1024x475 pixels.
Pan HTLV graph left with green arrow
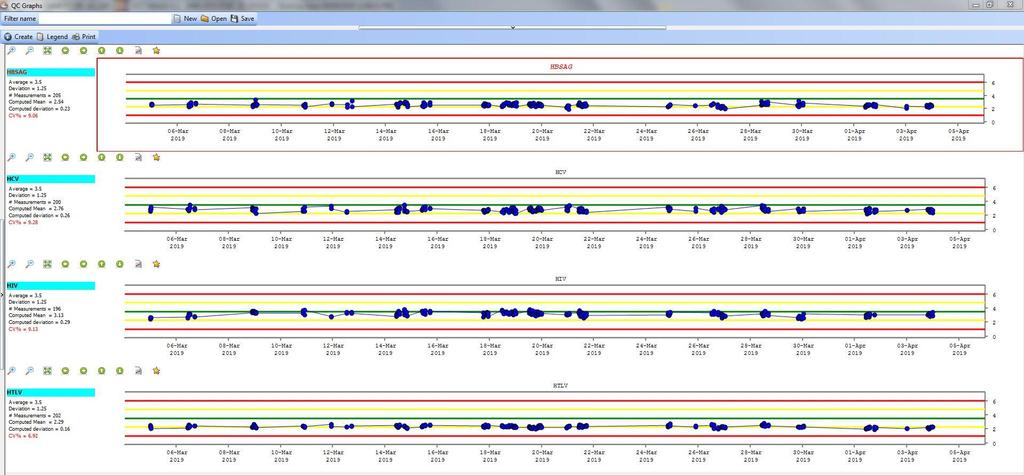(65, 370)
